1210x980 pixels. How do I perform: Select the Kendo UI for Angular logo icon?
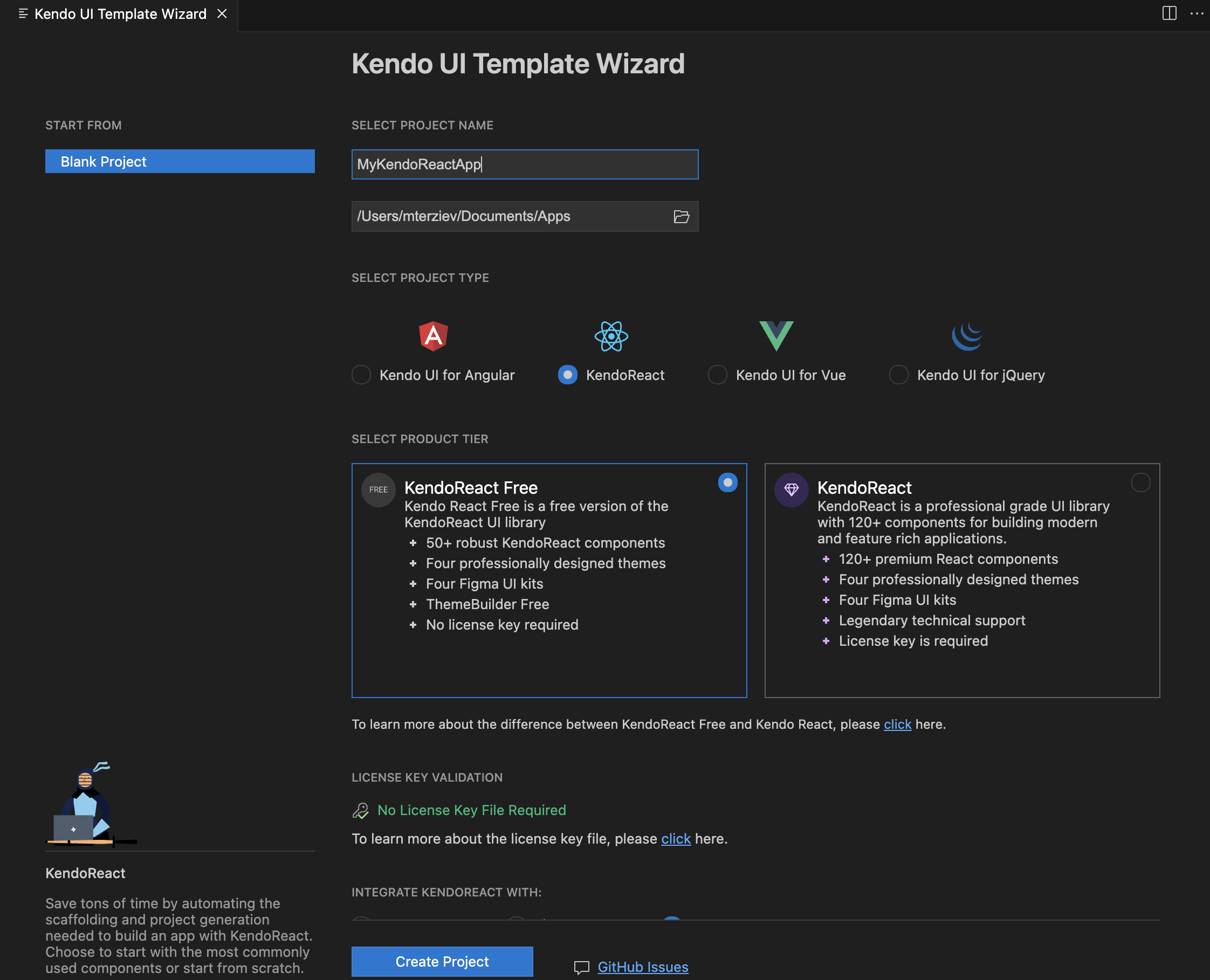pyautogui.click(x=433, y=335)
